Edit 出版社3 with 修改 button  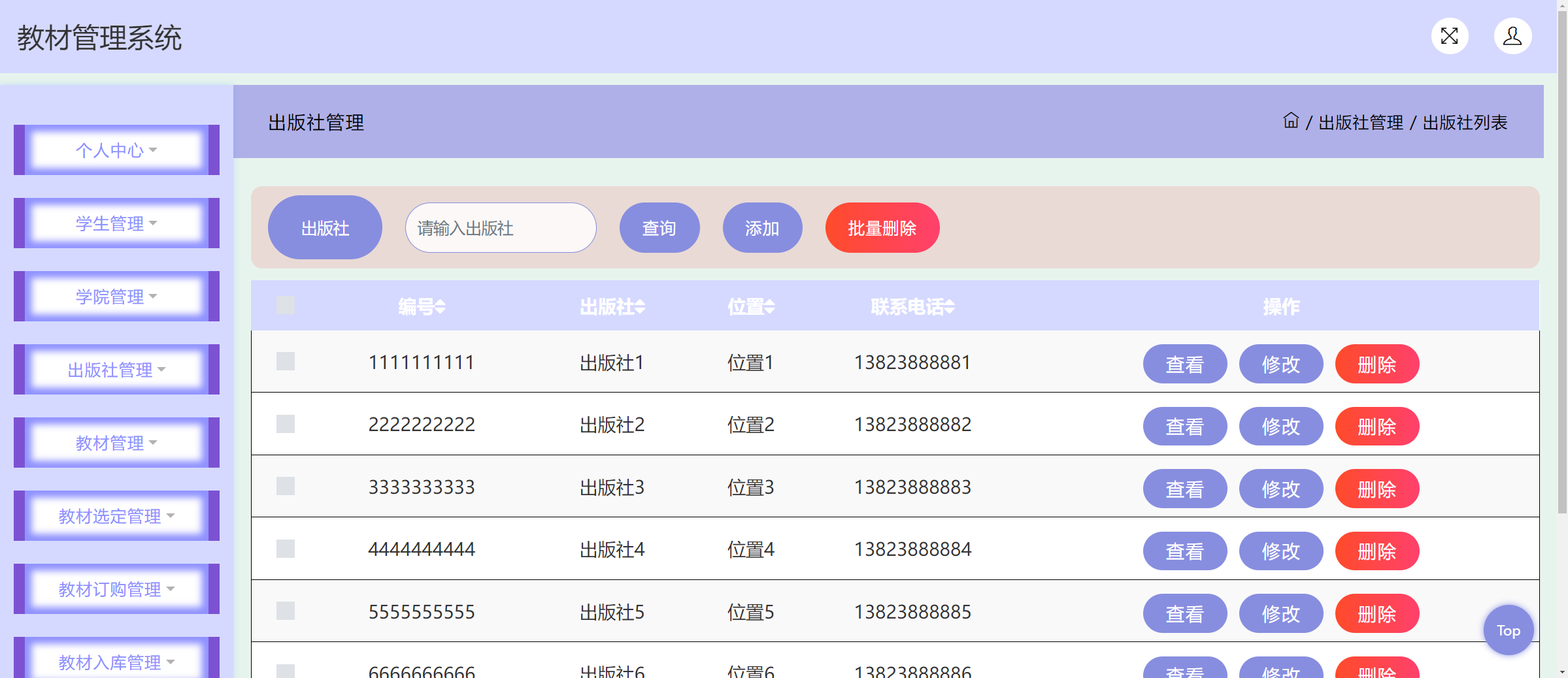[1281, 489]
